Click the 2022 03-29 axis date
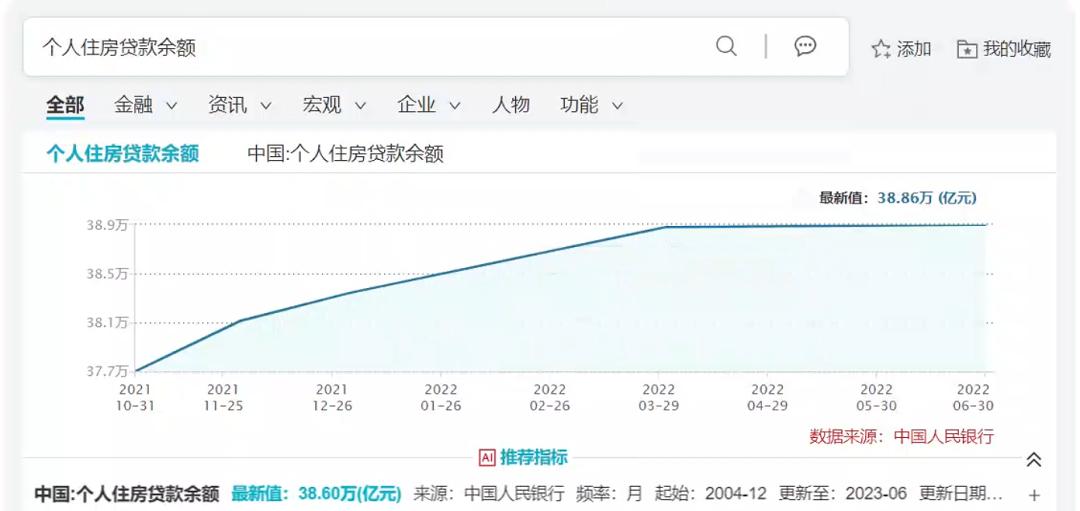Viewport: 1080px width, 511px height. pyautogui.click(x=658, y=398)
